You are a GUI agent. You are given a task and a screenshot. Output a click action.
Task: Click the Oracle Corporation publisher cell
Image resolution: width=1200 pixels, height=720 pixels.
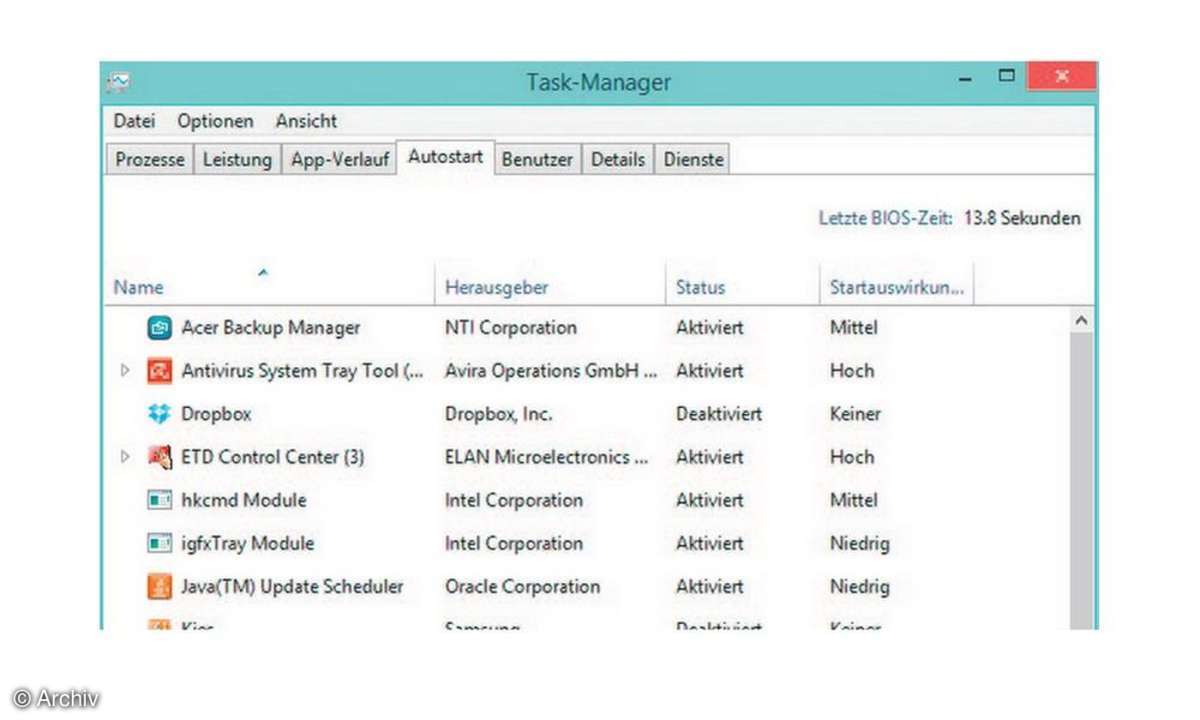coord(522,586)
